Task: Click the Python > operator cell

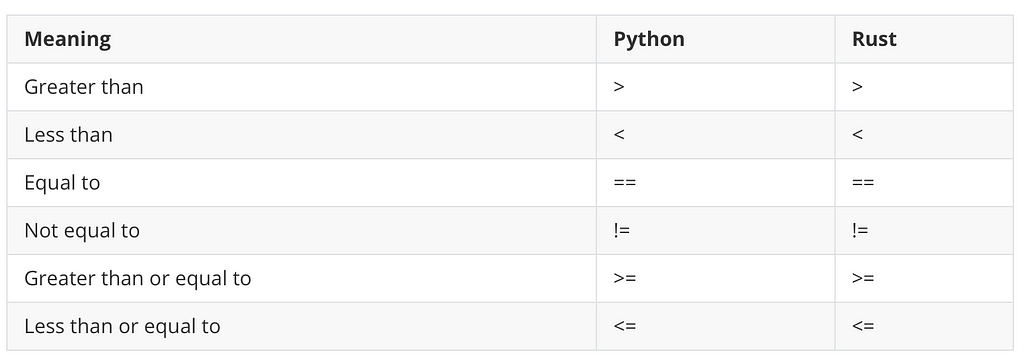Action: point(715,87)
